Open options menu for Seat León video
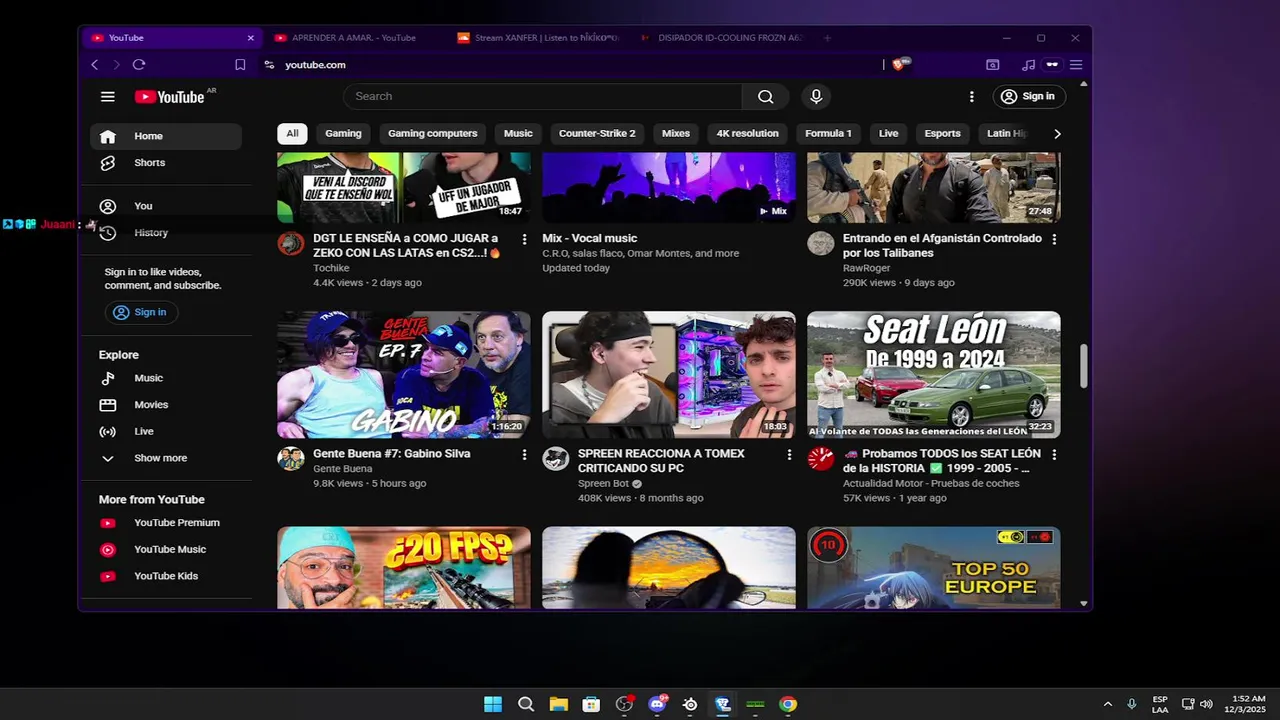 click(x=1054, y=455)
